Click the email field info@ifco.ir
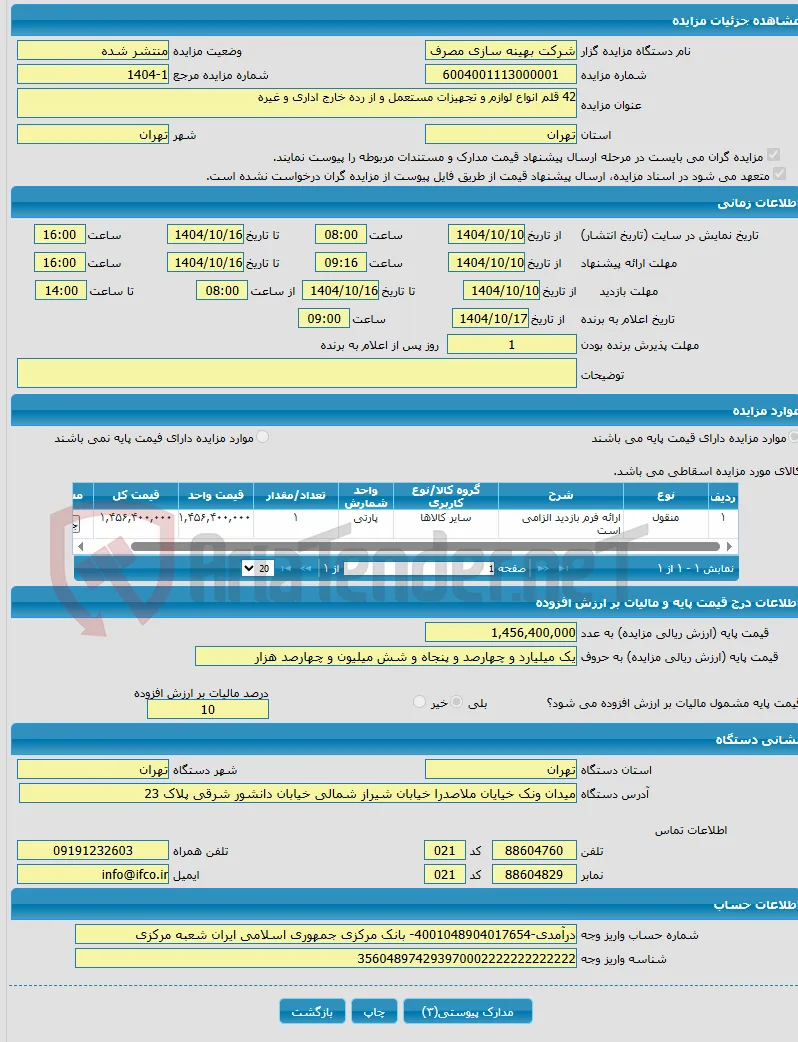798x1042 pixels. 93,875
